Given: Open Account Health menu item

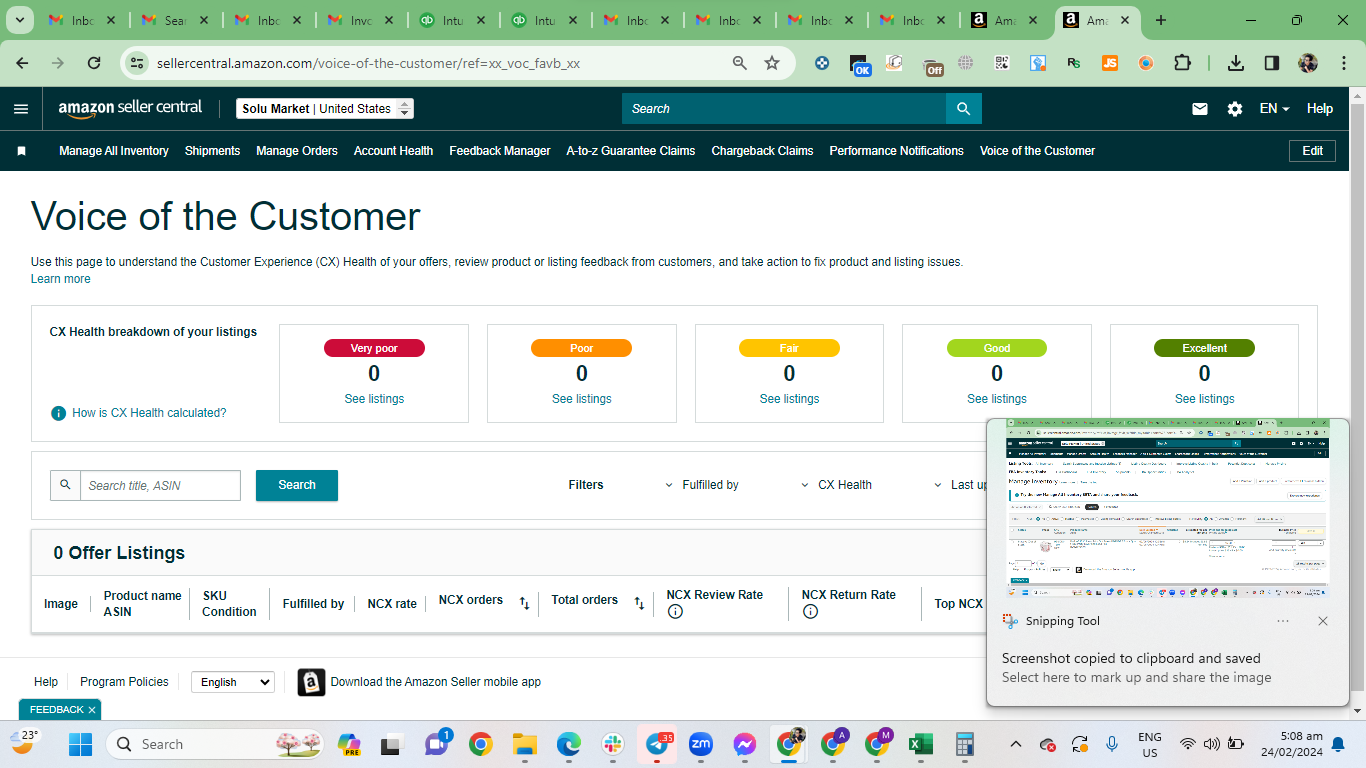Looking at the screenshot, I should pyautogui.click(x=393, y=151).
